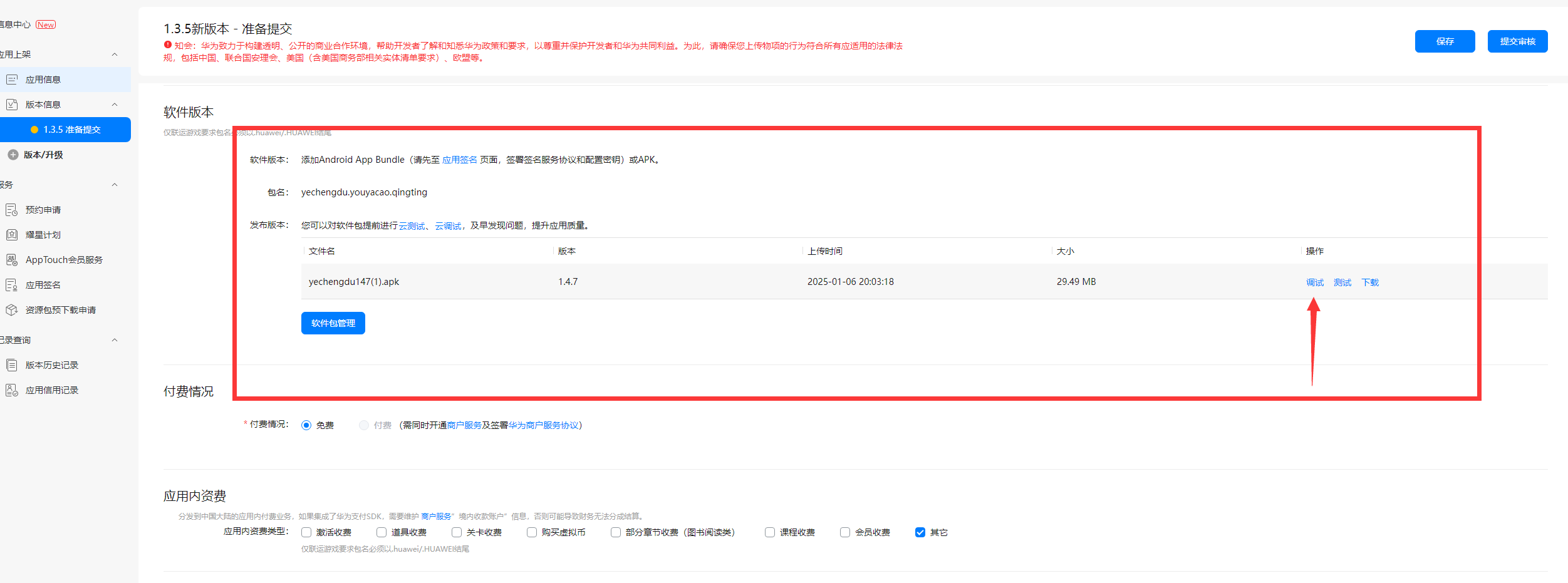Click the size value 29.49 MB
This screenshot has height=583, width=1568.
click(x=1076, y=282)
